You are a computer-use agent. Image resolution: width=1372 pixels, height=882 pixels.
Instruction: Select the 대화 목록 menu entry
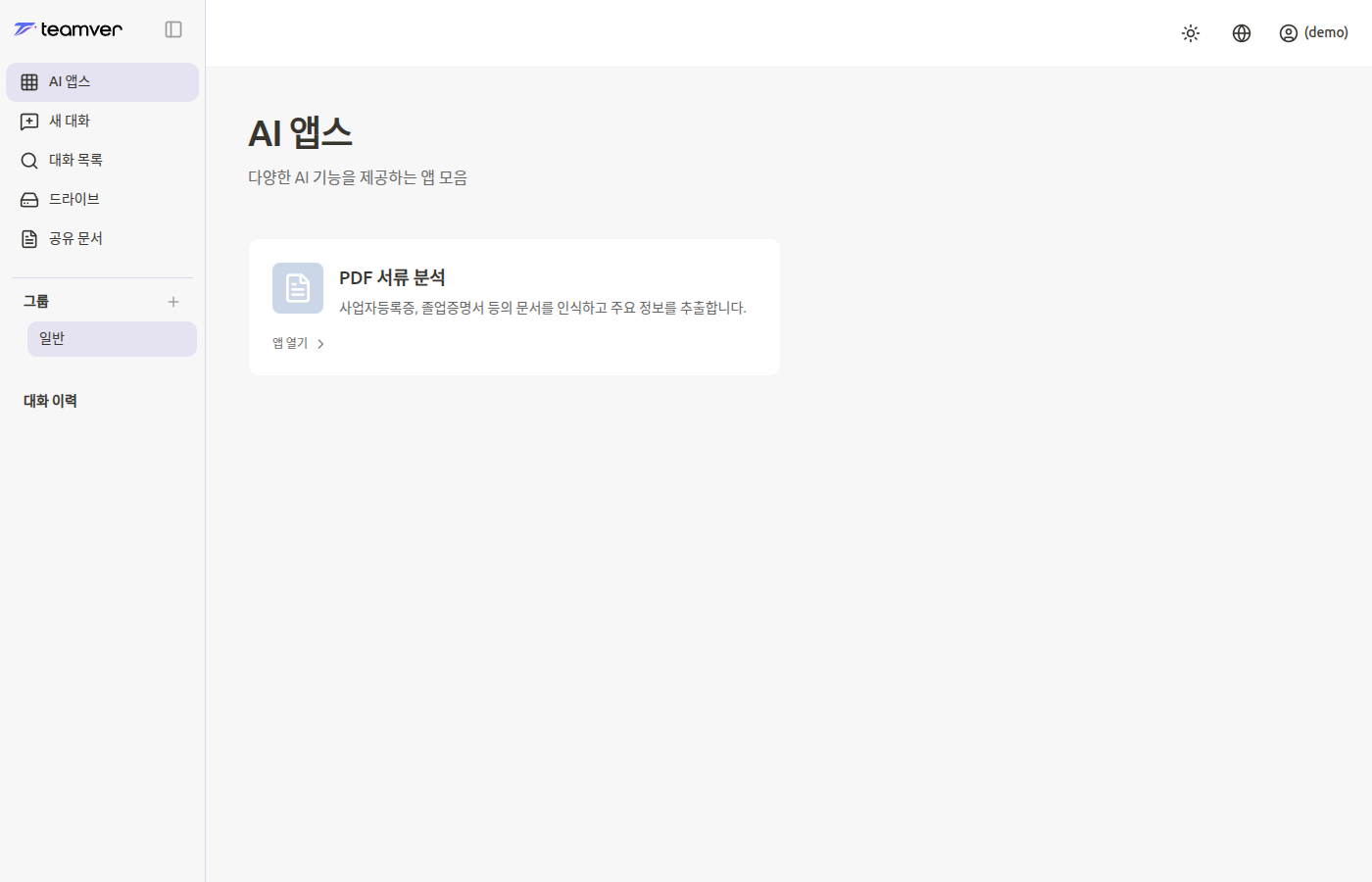[73, 160]
